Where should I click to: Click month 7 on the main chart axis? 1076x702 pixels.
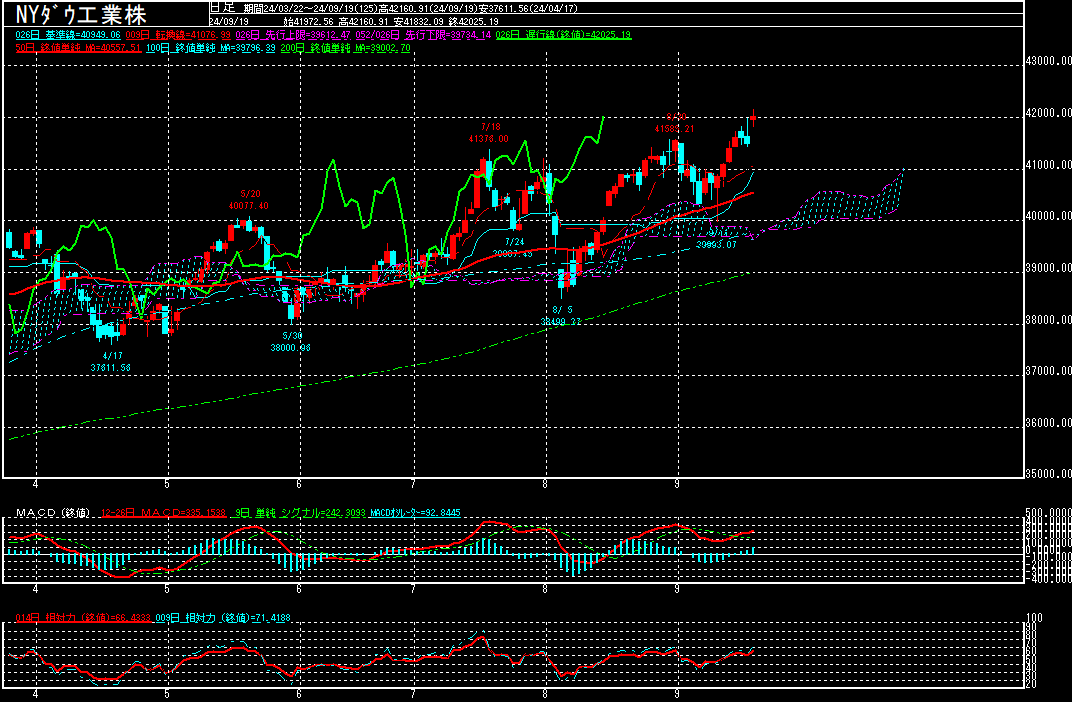(412, 484)
